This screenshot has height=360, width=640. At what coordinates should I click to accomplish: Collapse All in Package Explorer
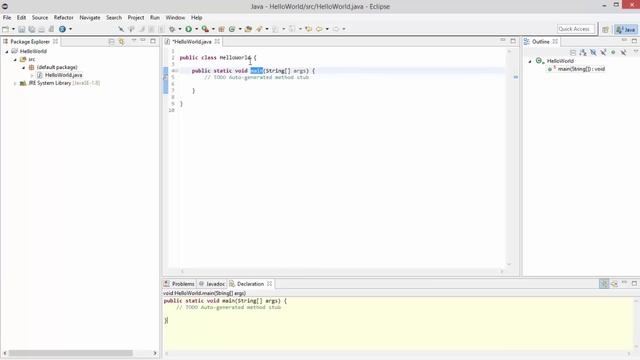click(x=111, y=42)
